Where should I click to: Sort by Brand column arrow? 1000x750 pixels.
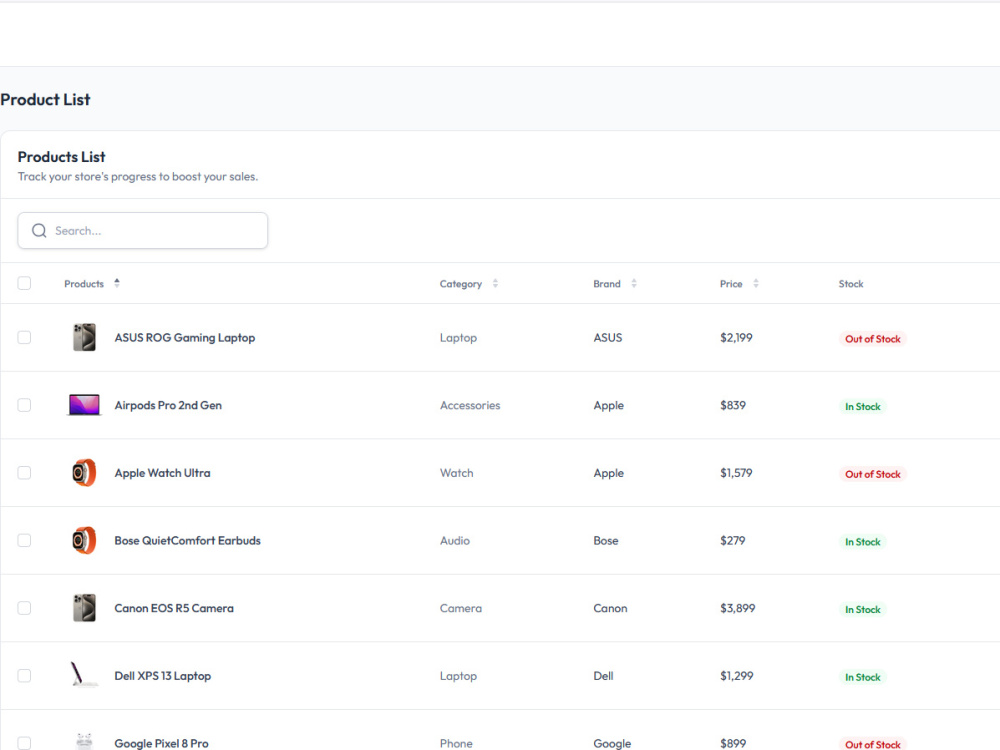(633, 283)
